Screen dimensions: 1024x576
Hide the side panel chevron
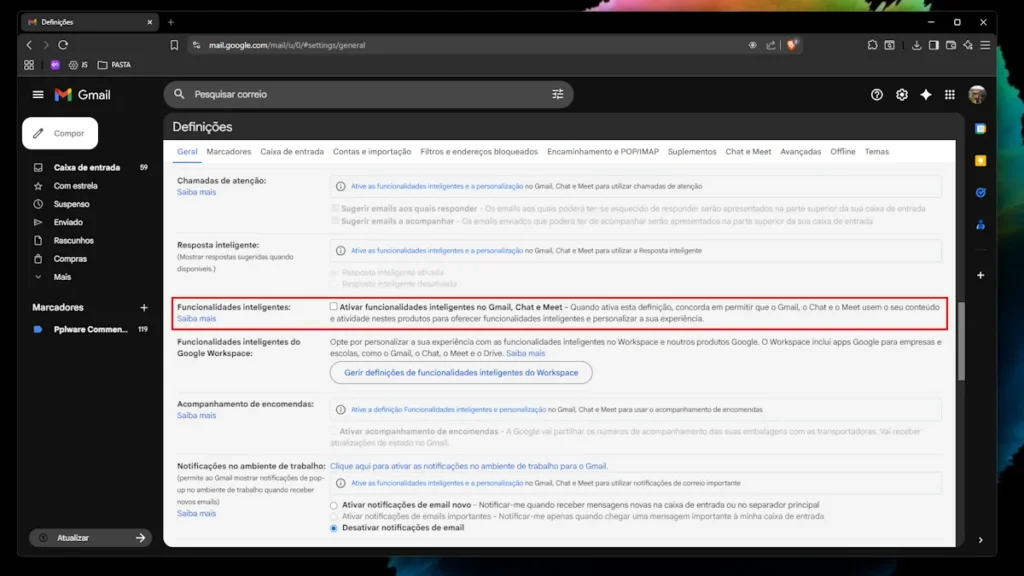click(980, 540)
